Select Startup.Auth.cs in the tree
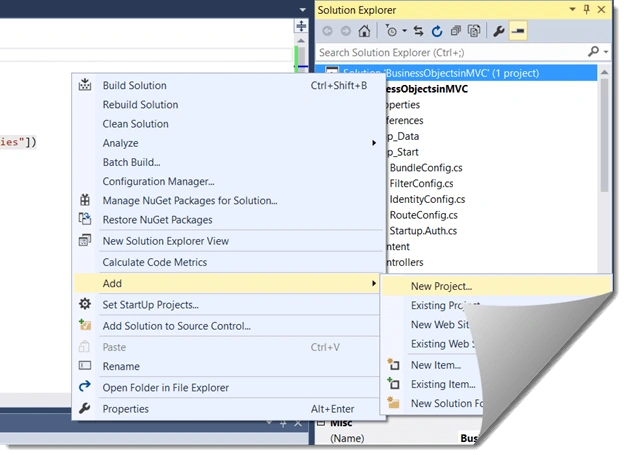Image resolution: width=624 pixels, height=455 pixels. pyautogui.click(x=423, y=231)
